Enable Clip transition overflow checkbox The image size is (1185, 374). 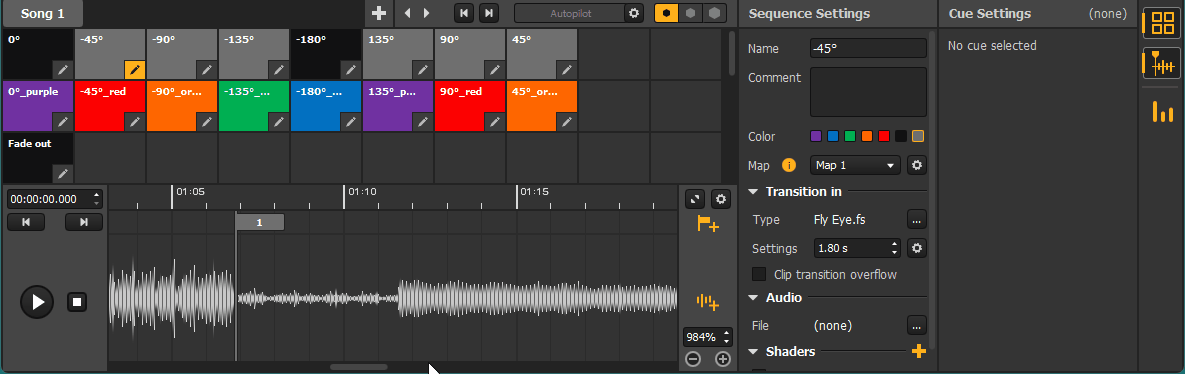coord(759,274)
